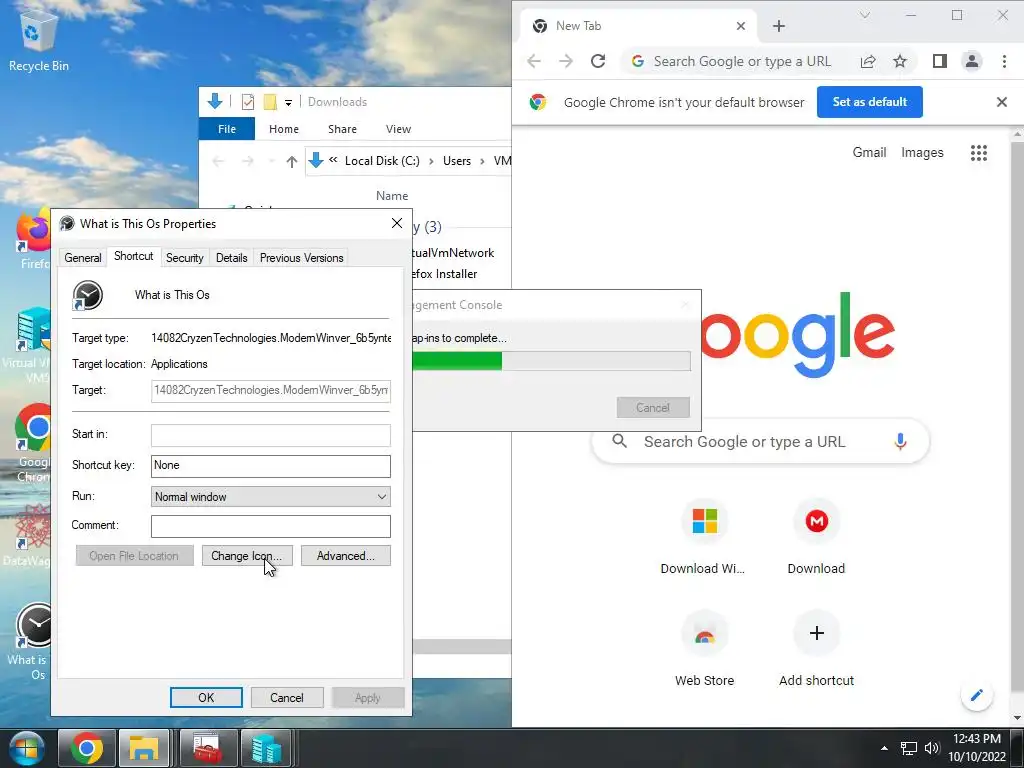The image size is (1024, 768).
Task: Click Set as default button in Chrome
Action: [869, 102]
